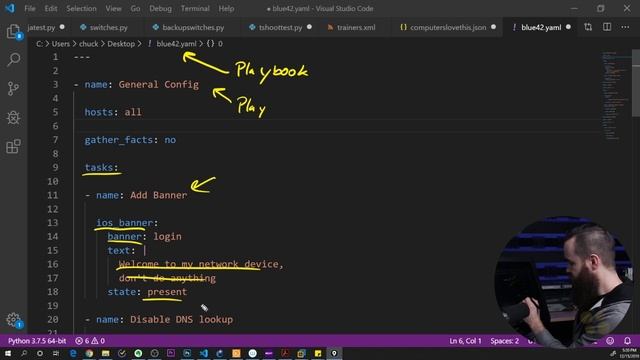Click the 'name: Disable DNS lookup' line

pyautogui.click(x=159, y=319)
